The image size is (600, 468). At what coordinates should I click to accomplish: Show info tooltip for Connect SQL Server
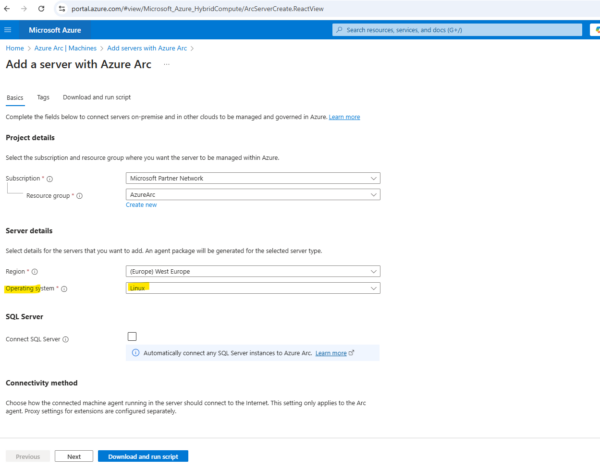66,339
